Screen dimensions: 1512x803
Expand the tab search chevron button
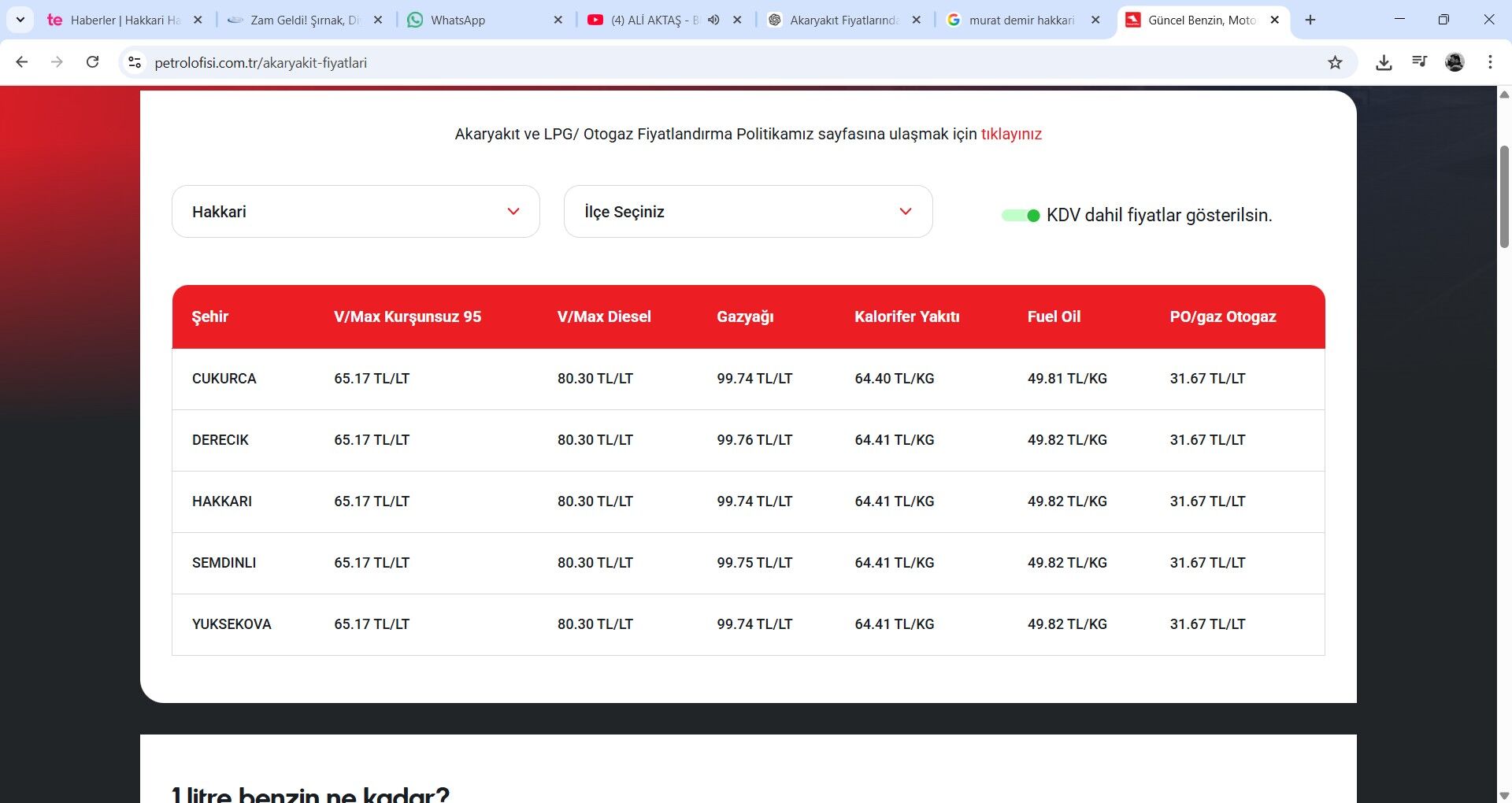[20, 20]
